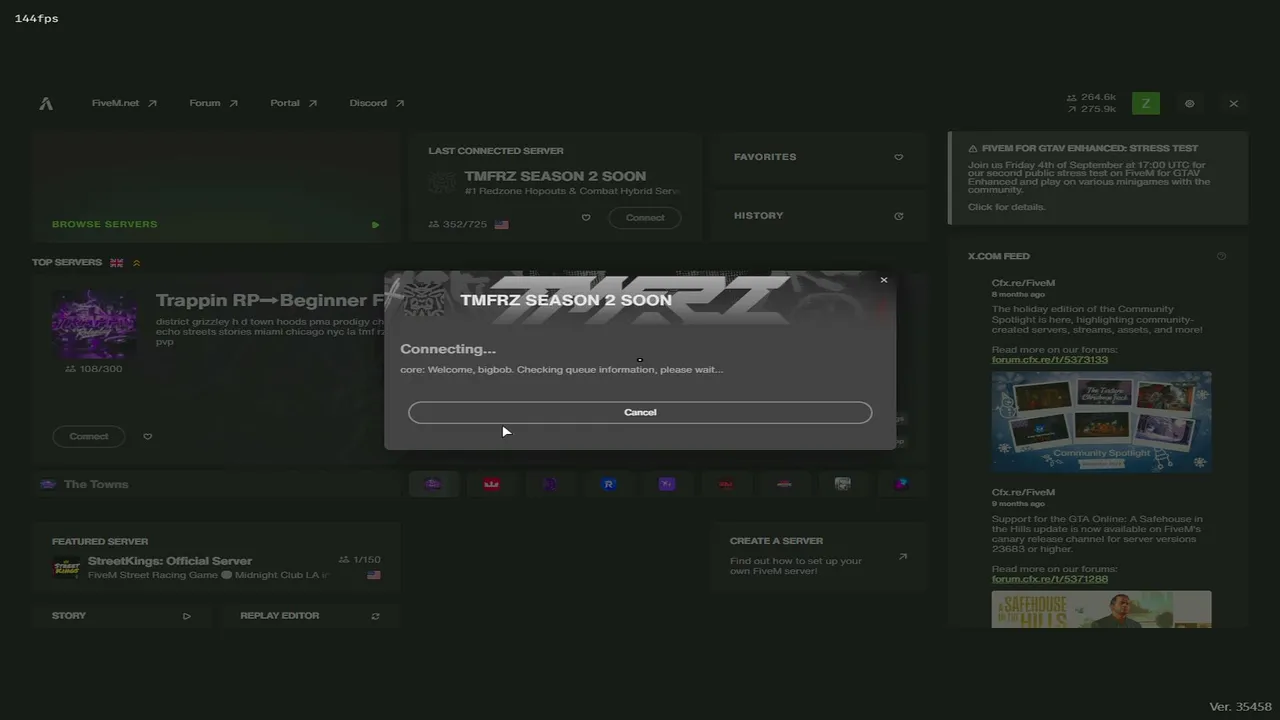Click the Cfx.re/FiveM author of the Safehouse post

(1023, 492)
